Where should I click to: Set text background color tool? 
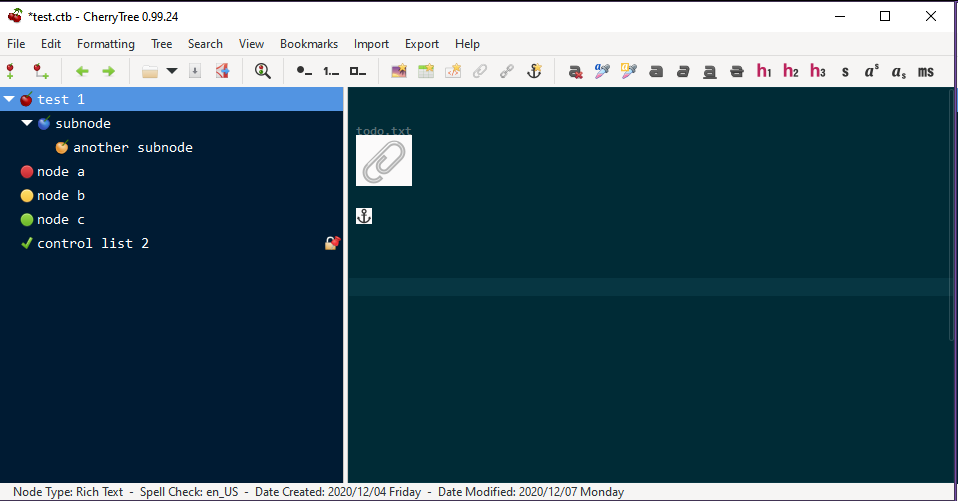[x=629, y=71]
